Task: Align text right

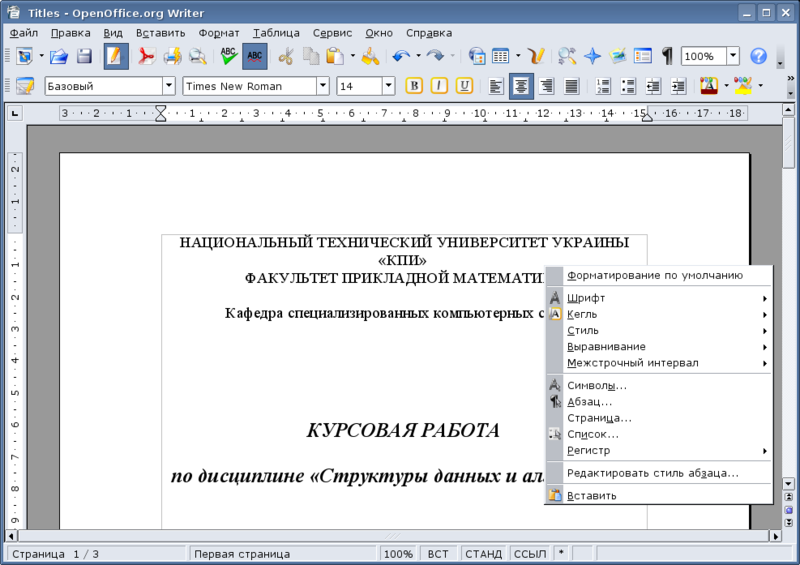Action: [x=546, y=86]
